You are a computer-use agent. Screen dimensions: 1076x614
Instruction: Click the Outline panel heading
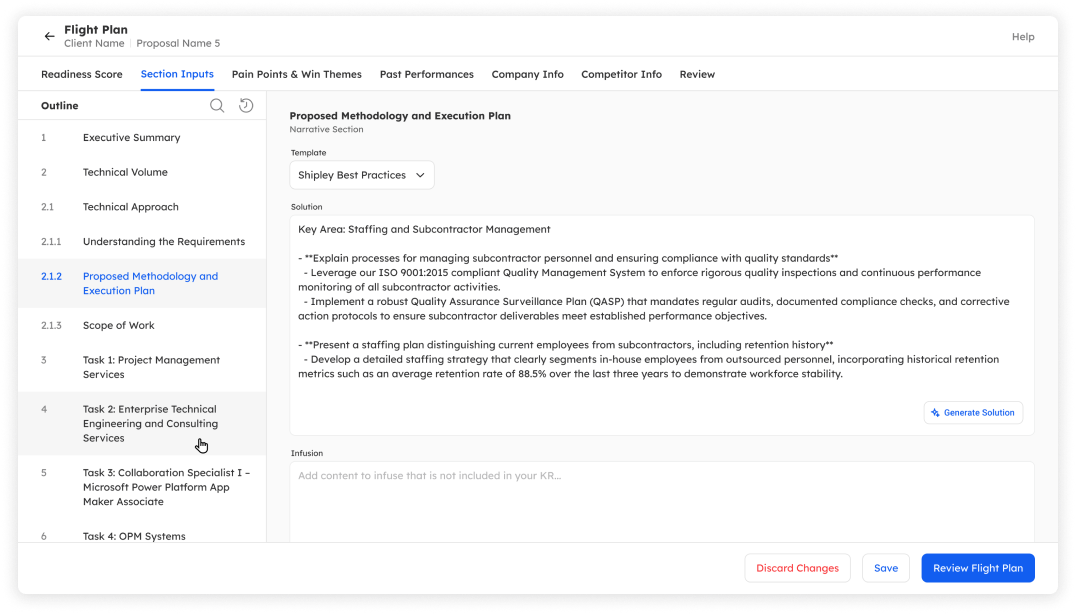click(60, 106)
